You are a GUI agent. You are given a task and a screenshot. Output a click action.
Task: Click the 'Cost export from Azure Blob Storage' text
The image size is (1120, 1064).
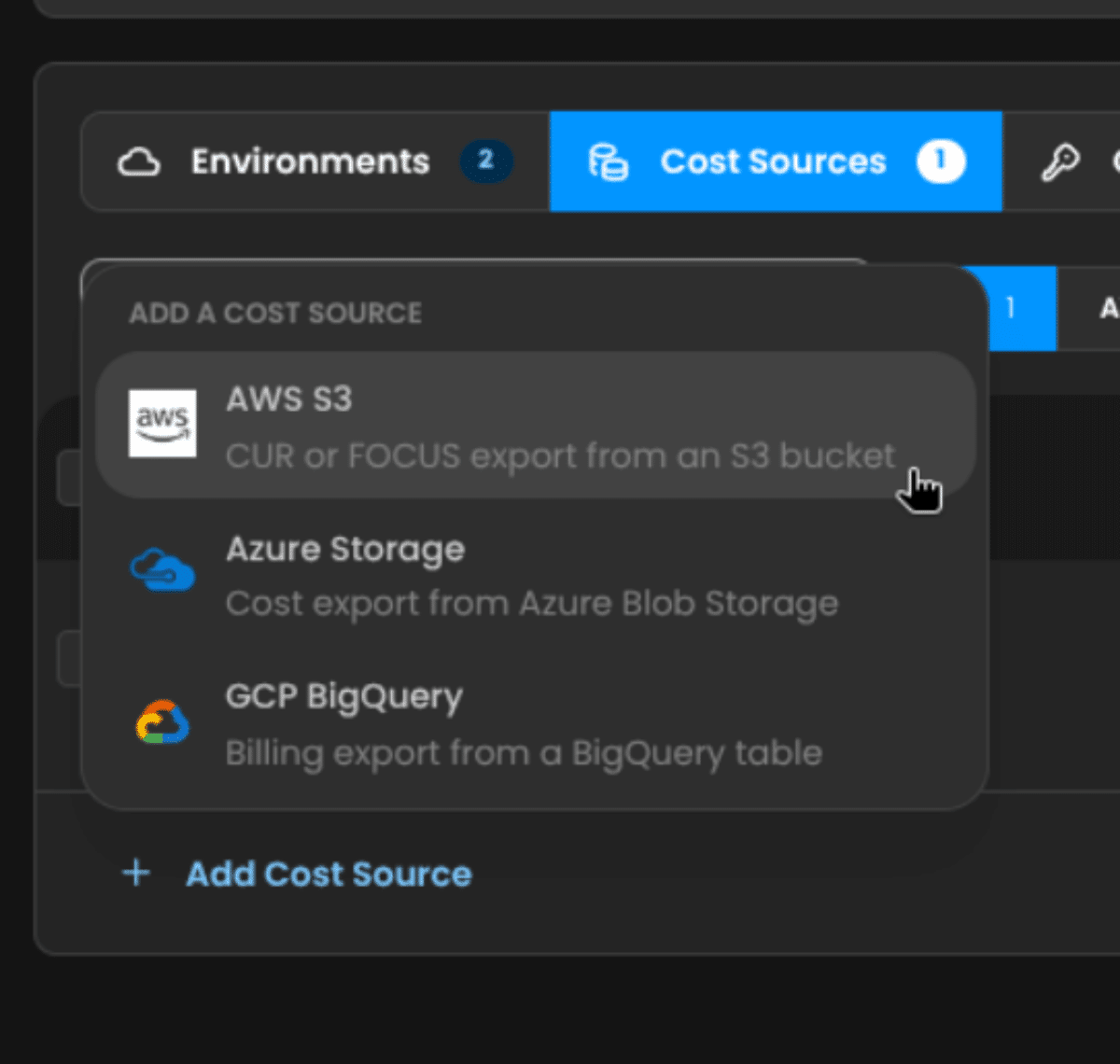532,604
